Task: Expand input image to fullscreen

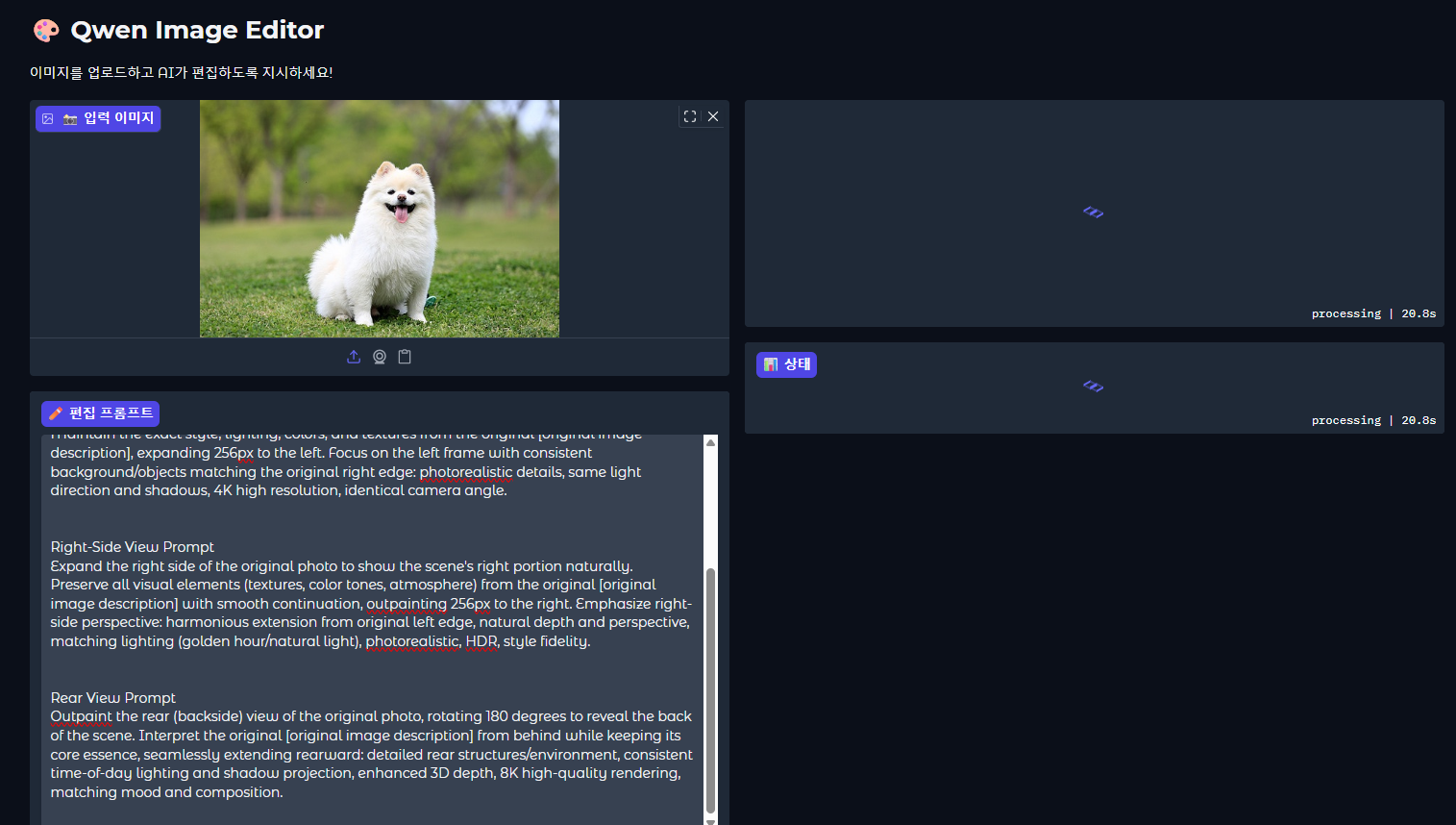Action: pos(690,116)
